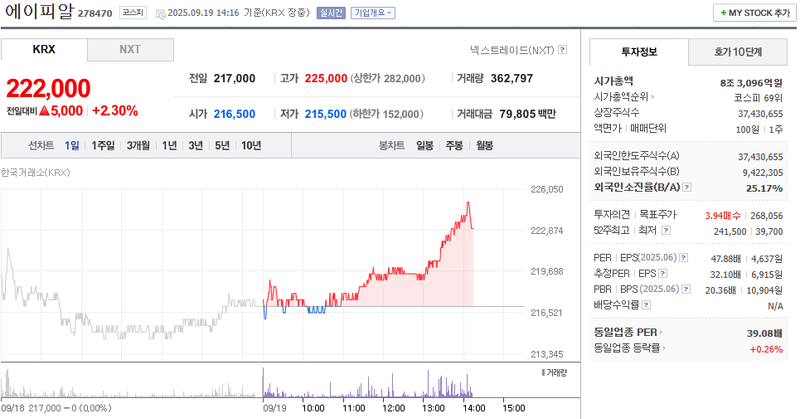Open the 호가10단계 tab
Image resolution: width=800 pixels, height=419 pixels.
[x=738, y=52]
